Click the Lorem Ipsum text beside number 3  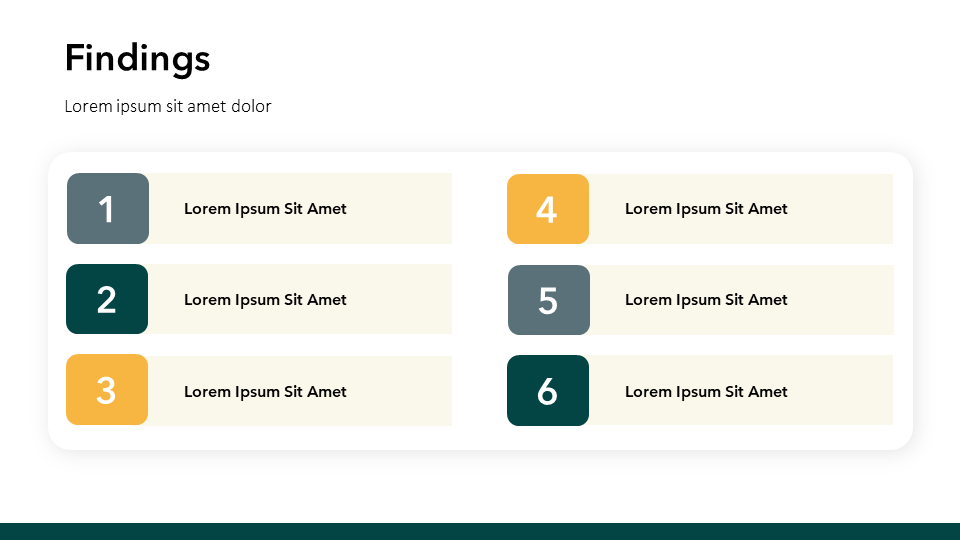point(265,392)
